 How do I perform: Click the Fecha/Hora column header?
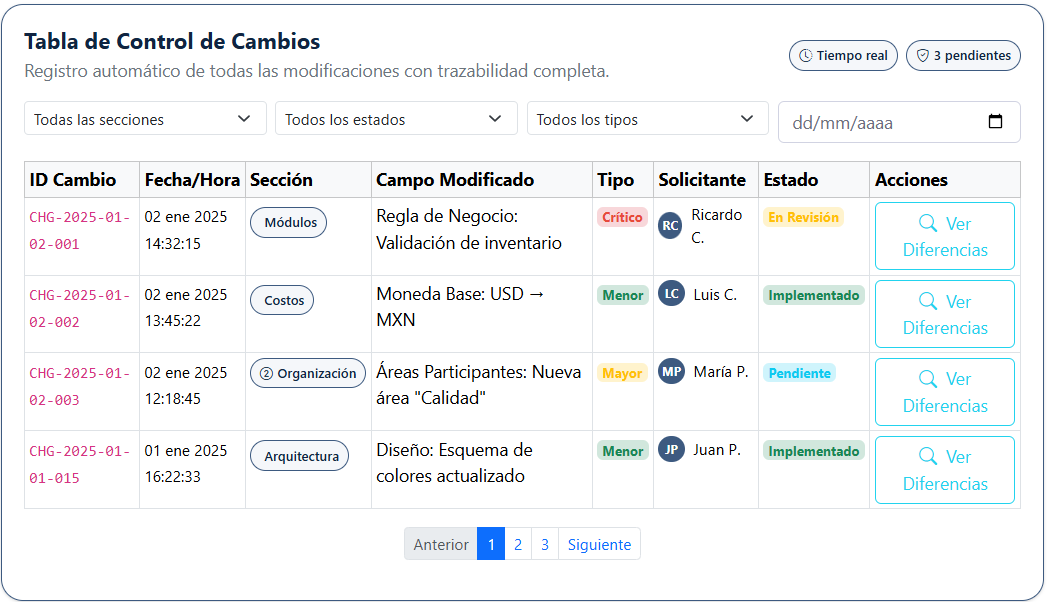click(192, 180)
